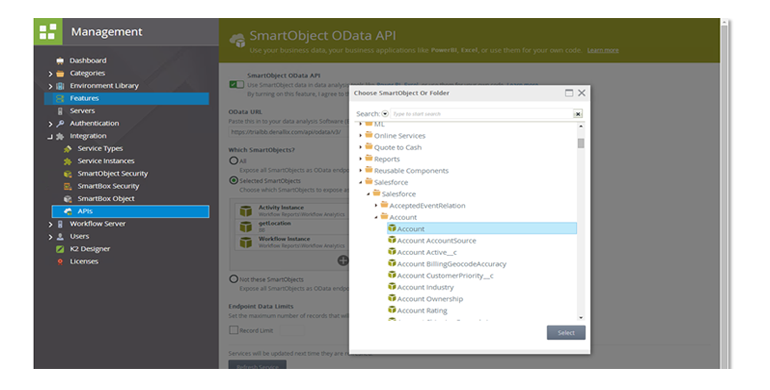
Task: Click the tree scrollbar down arrow
Action: pyautogui.click(x=581, y=318)
